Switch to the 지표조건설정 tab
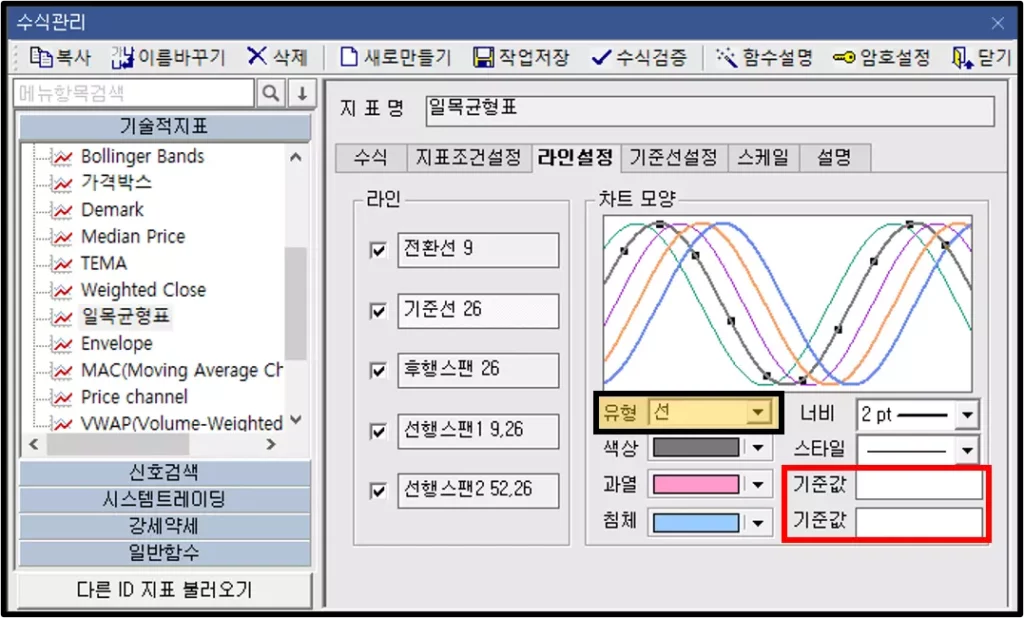Viewport: 1024px width, 618px height. pyautogui.click(x=468, y=158)
